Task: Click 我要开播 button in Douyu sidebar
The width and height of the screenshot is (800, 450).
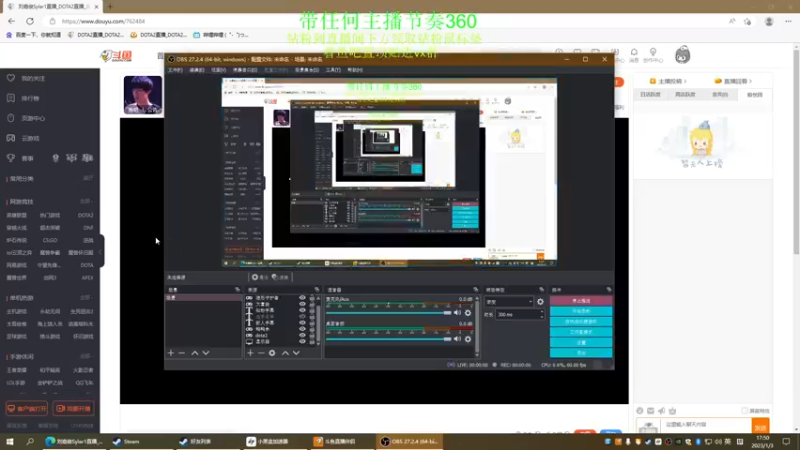Action: pyautogui.click(x=73, y=409)
